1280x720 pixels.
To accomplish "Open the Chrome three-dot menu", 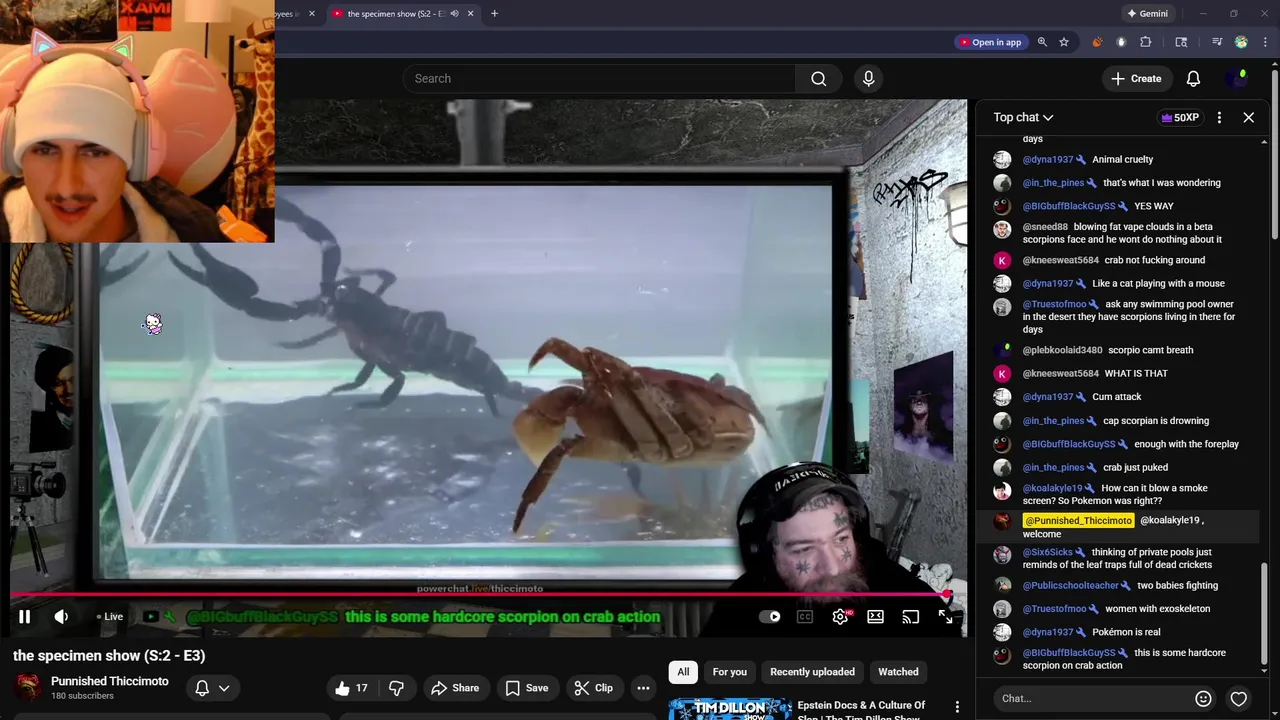I will (x=1265, y=42).
